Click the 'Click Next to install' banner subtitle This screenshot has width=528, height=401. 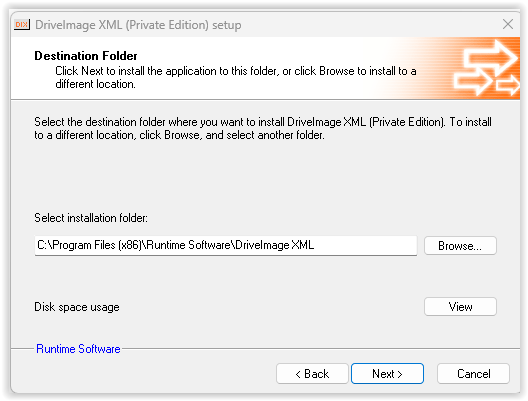coord(236,77)
